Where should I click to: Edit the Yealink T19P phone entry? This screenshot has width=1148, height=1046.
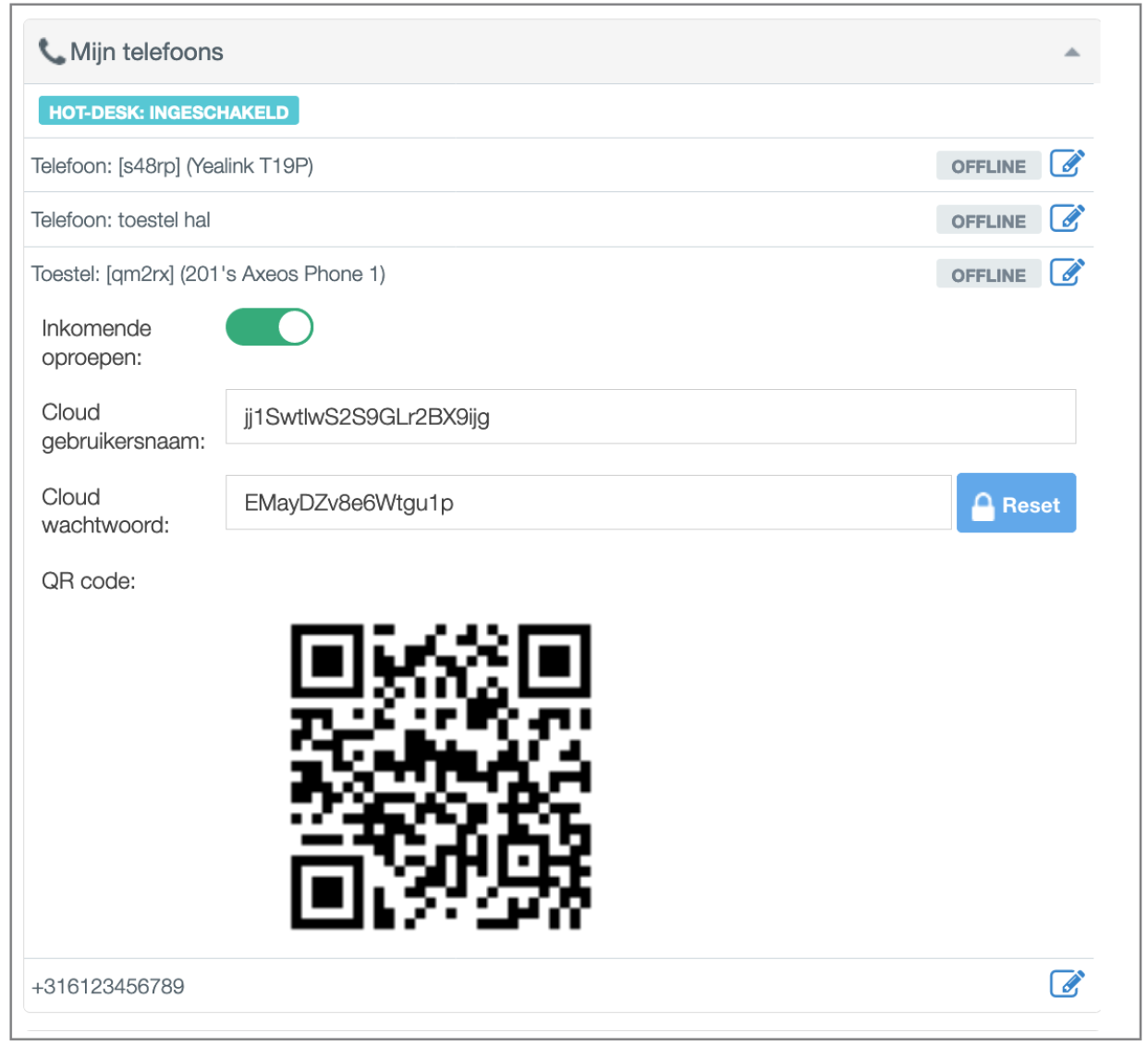pyautogui.click(x=1067, y=164)
